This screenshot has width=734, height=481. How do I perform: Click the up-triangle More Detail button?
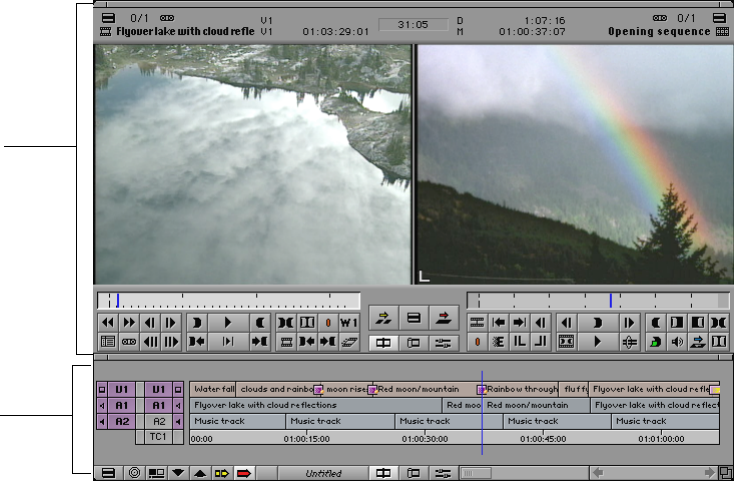pyautogui.click(x=200, y=473)
